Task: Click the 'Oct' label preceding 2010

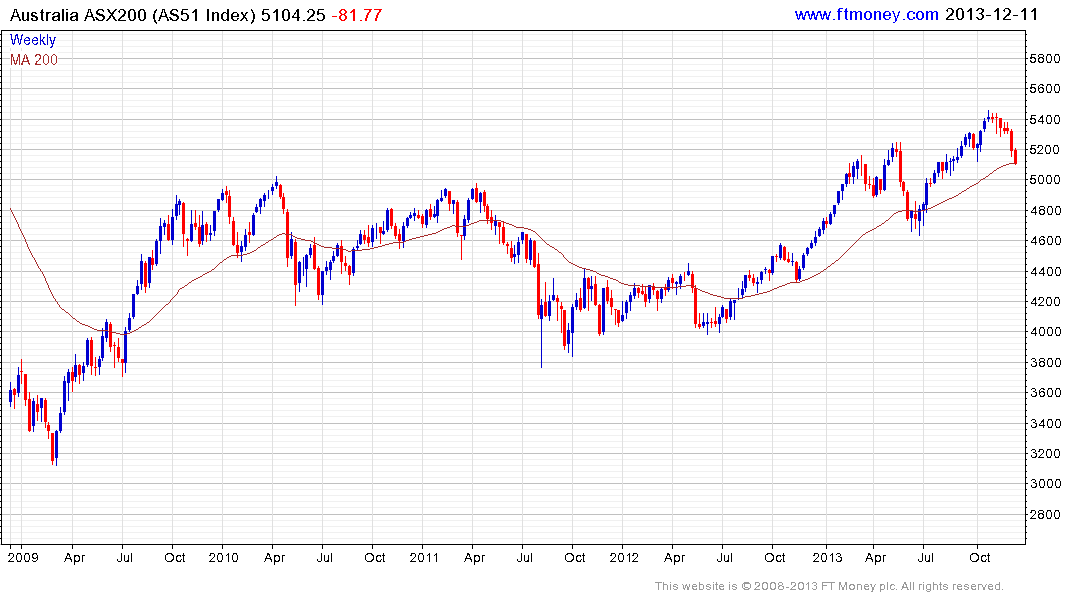Action: pos(174,557)
